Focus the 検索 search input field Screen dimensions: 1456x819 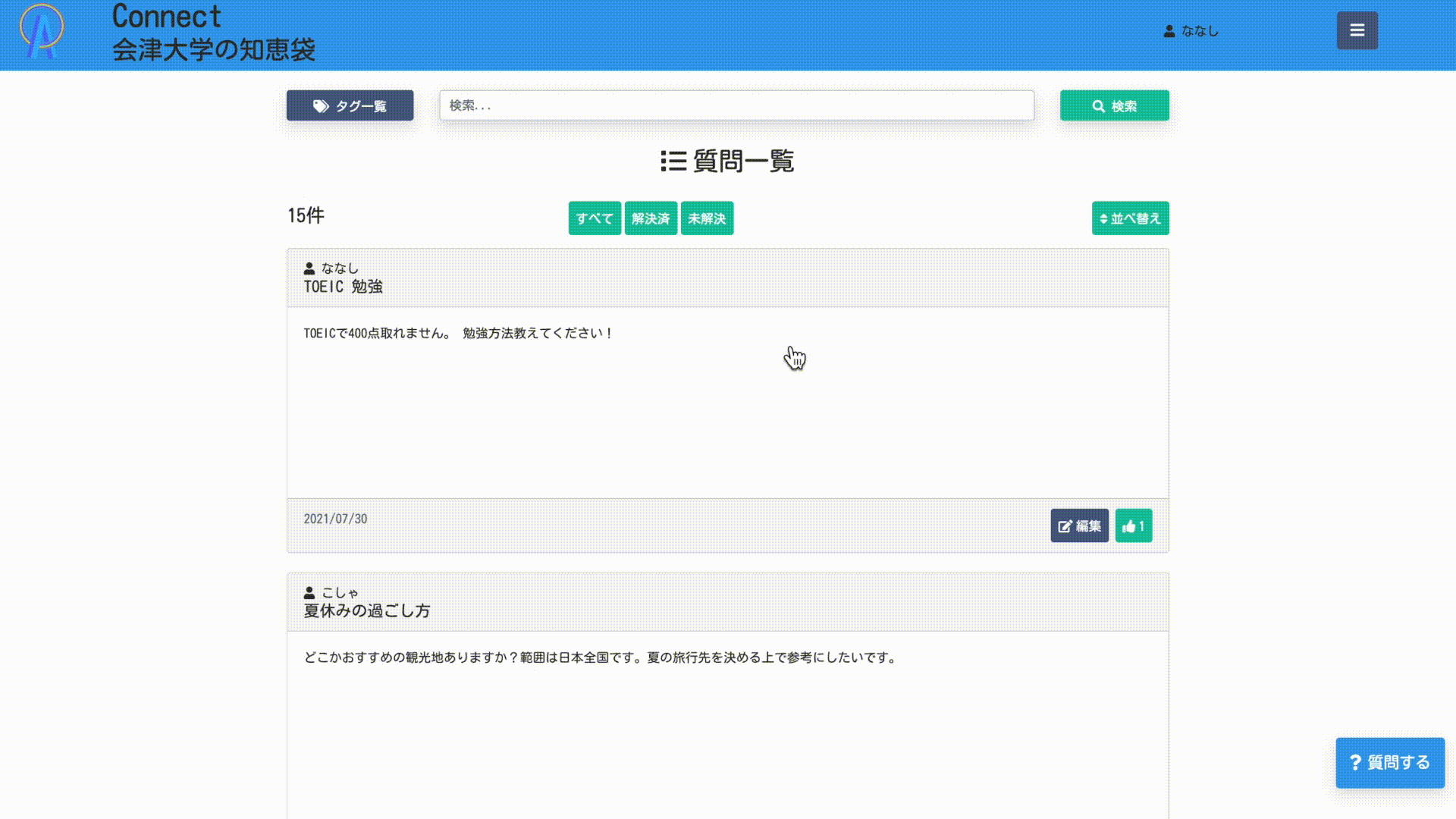[x=736, y=105]
